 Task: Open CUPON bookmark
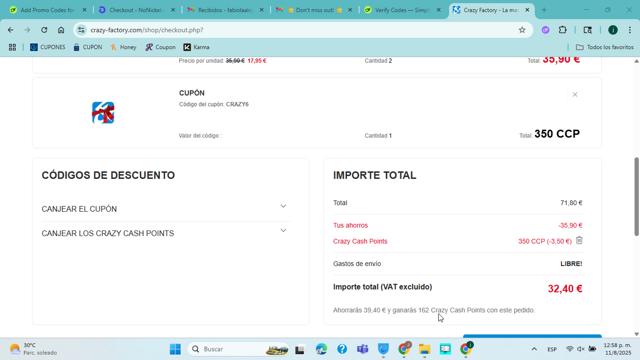point(88,47)
